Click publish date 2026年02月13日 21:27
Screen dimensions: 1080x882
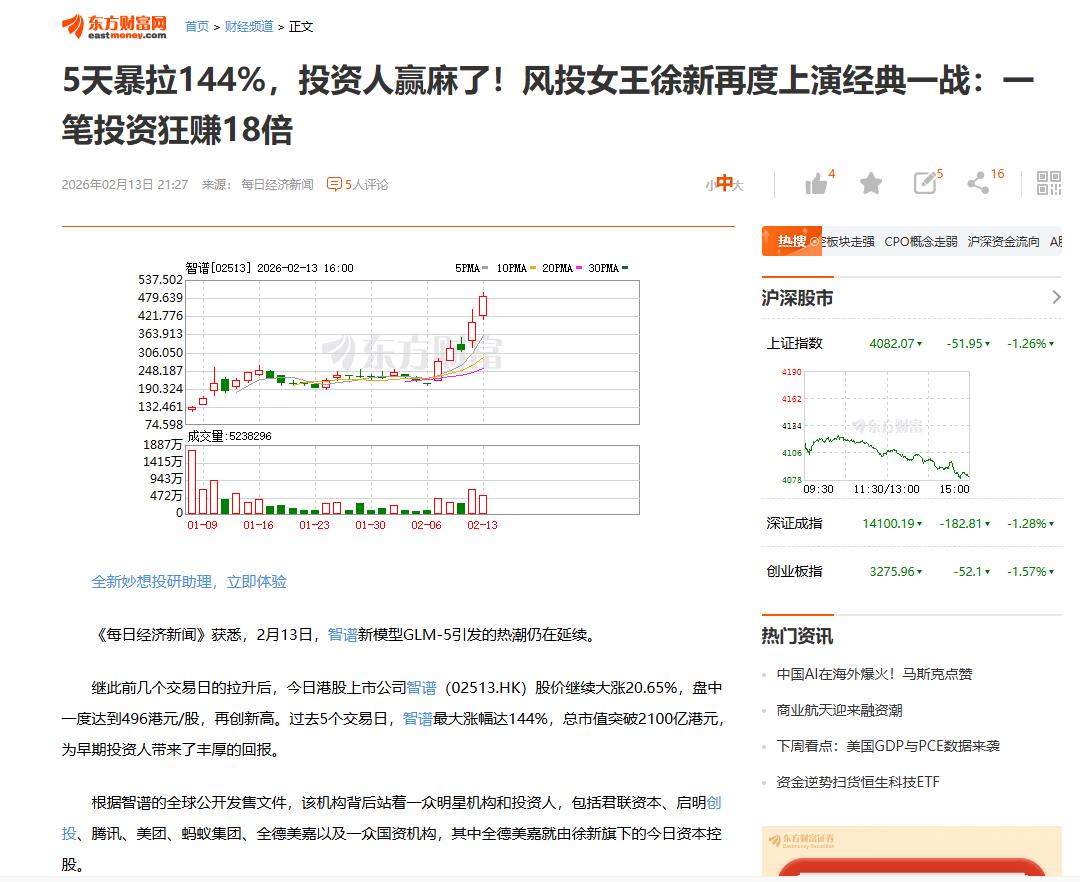point(125,185)
